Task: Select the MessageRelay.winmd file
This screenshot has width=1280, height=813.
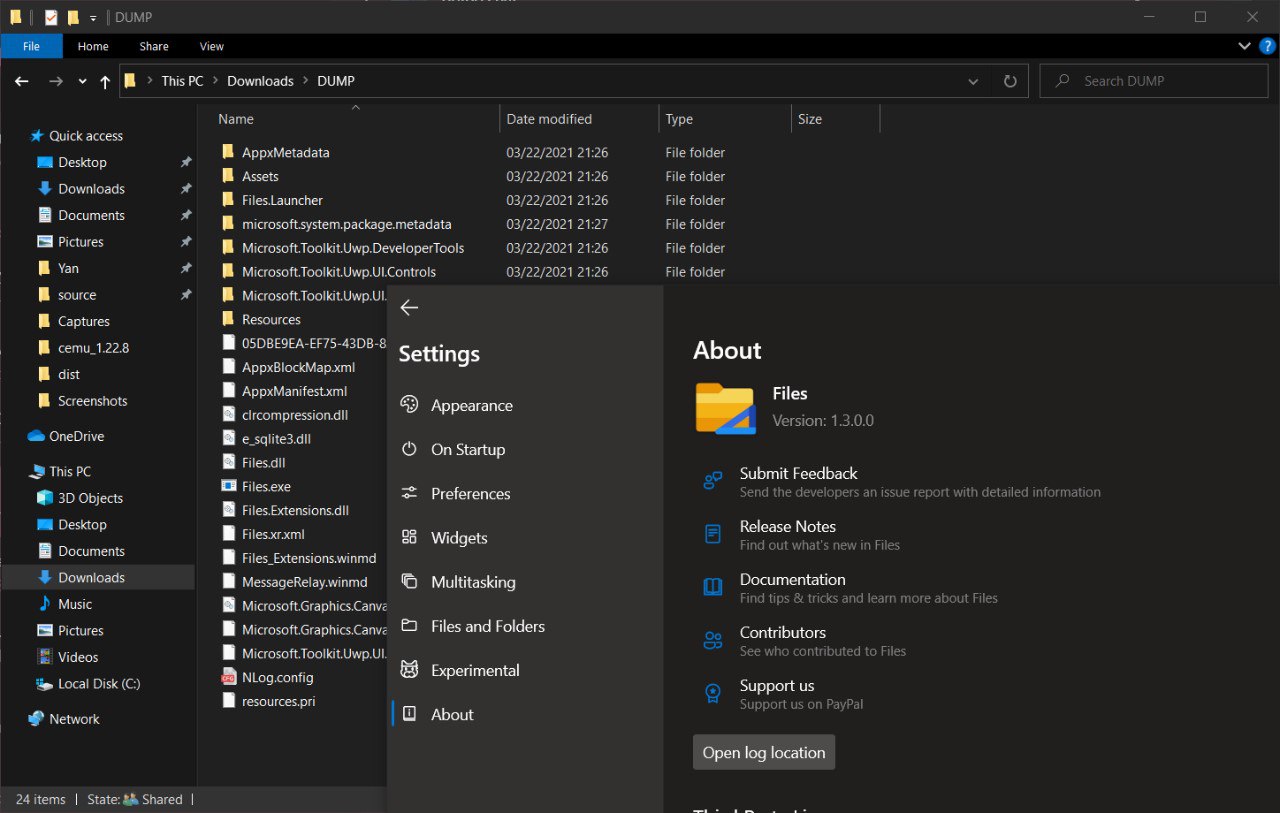Action: tap(304, 582)
